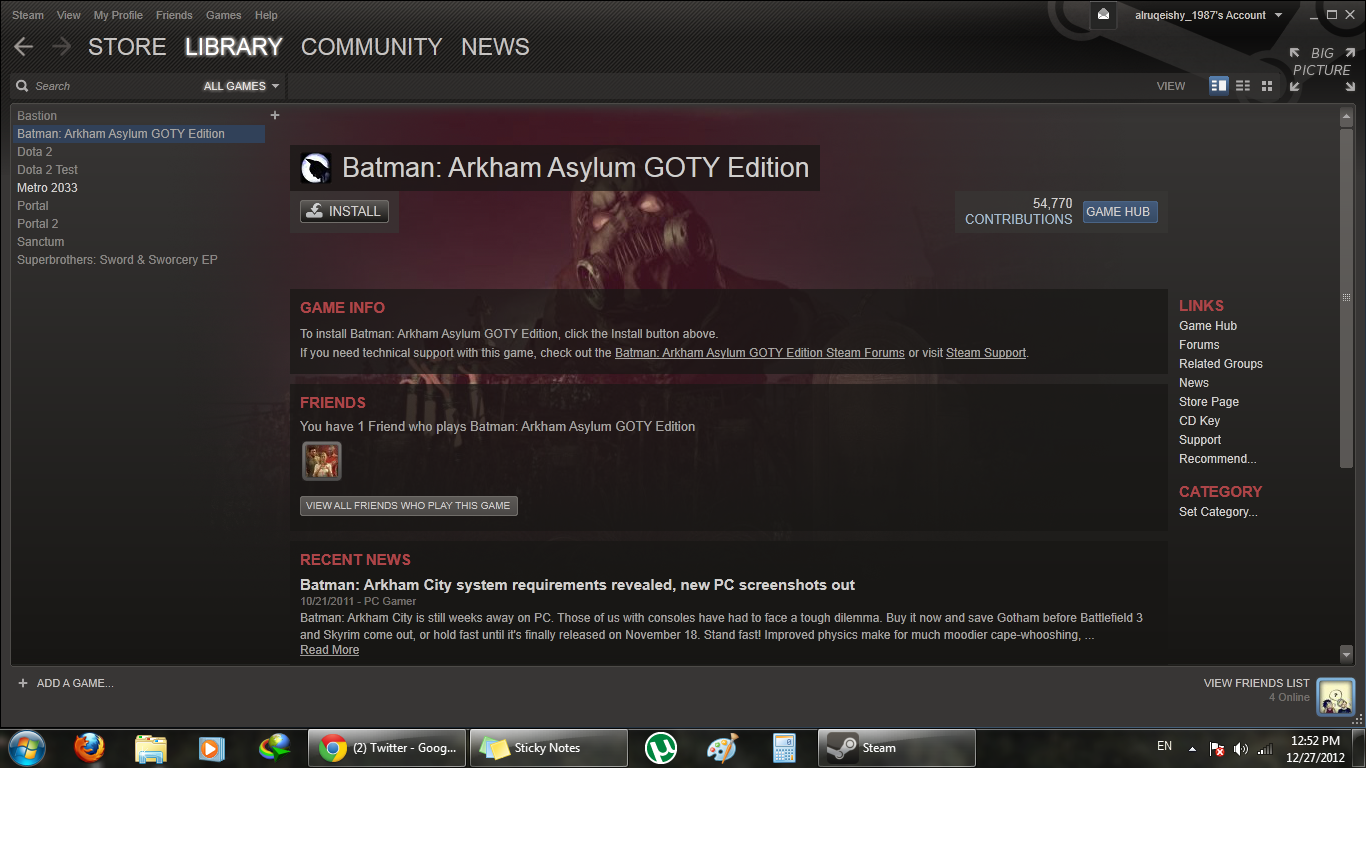The height and width of the screenshot is (841, 1366).
Task: Select the LIBRARY tab
Action: (x=234, y=47)
